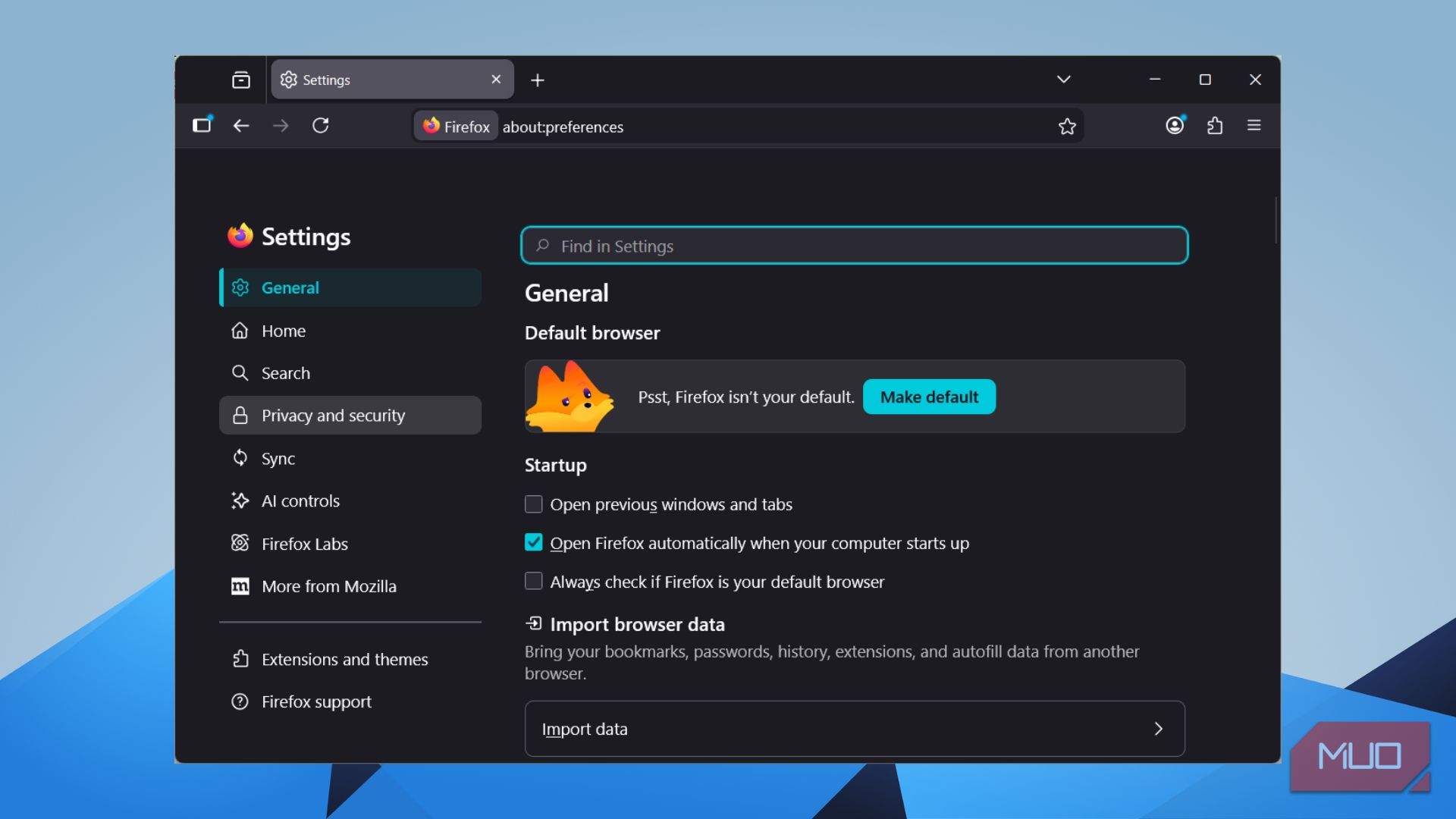1456x819 pixels.
Task: Click the Import data chevron arrow
Action: tap(1159, 729)
